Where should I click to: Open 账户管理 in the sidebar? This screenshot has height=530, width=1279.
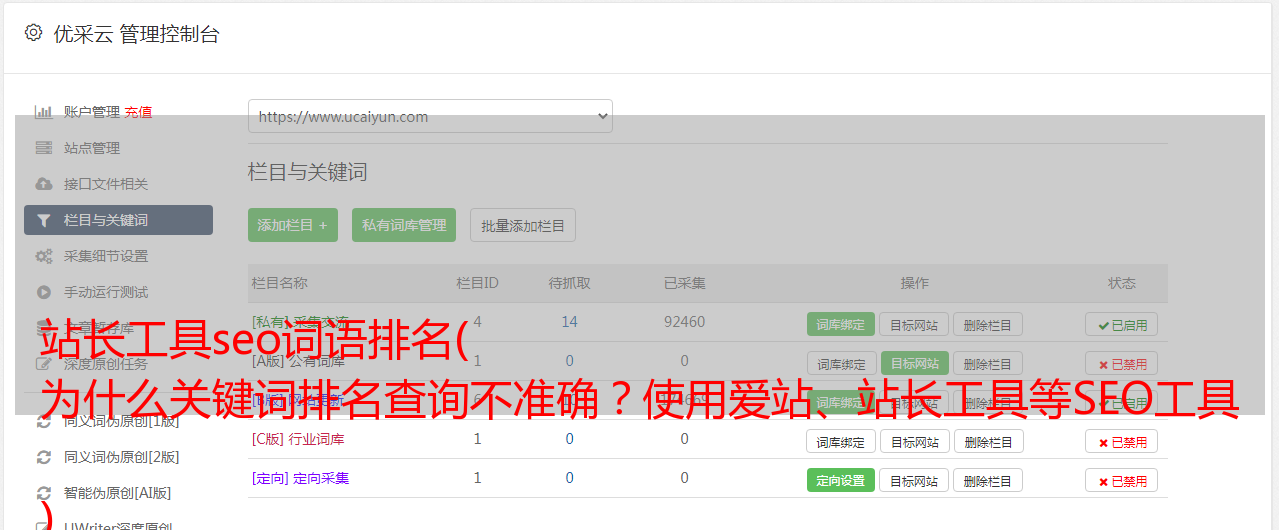(92, 112)
